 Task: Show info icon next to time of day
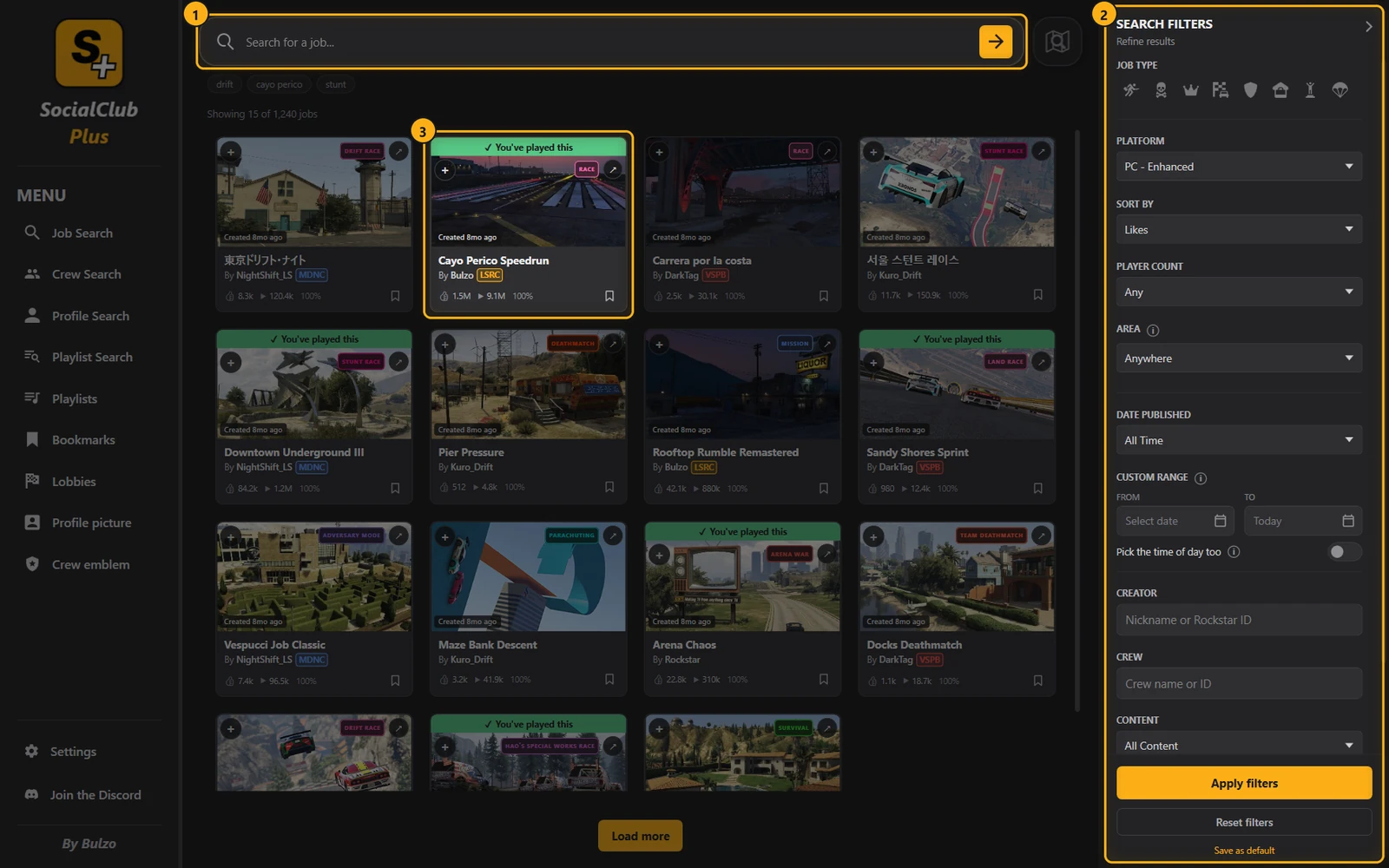pyautogui.click(x=1234, y=552)
